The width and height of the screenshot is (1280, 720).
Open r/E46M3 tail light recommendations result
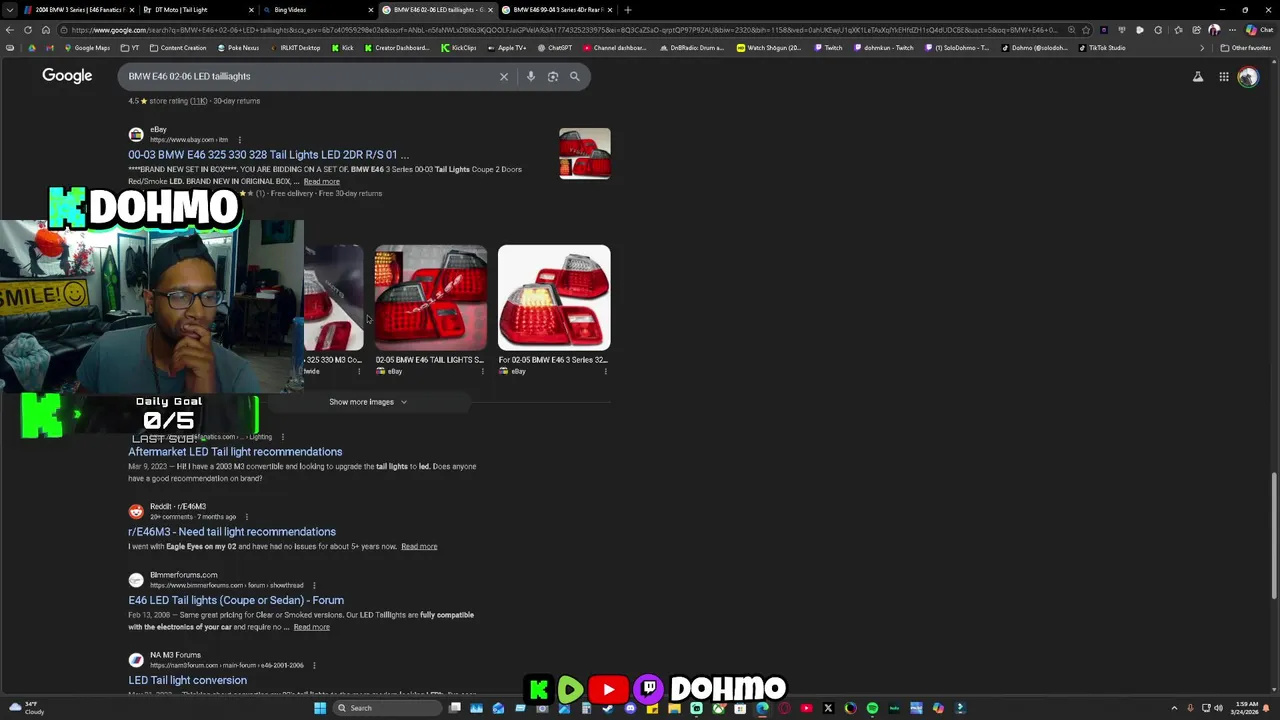[x=232, y=532]
